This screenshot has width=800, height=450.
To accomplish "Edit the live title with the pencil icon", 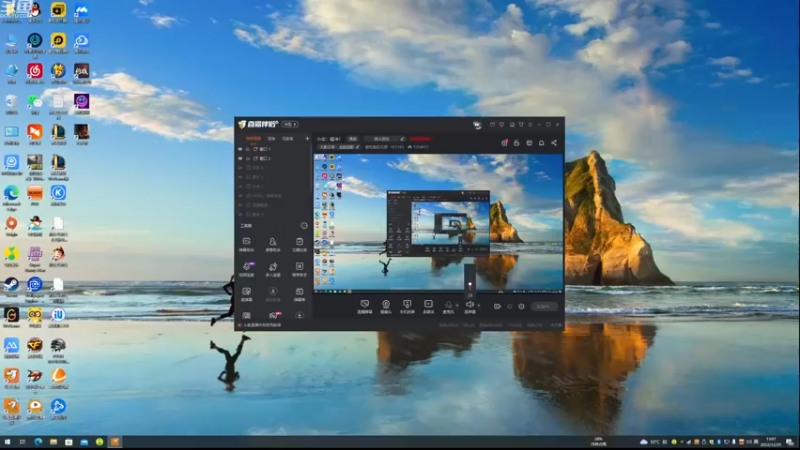I will (403, 138).
